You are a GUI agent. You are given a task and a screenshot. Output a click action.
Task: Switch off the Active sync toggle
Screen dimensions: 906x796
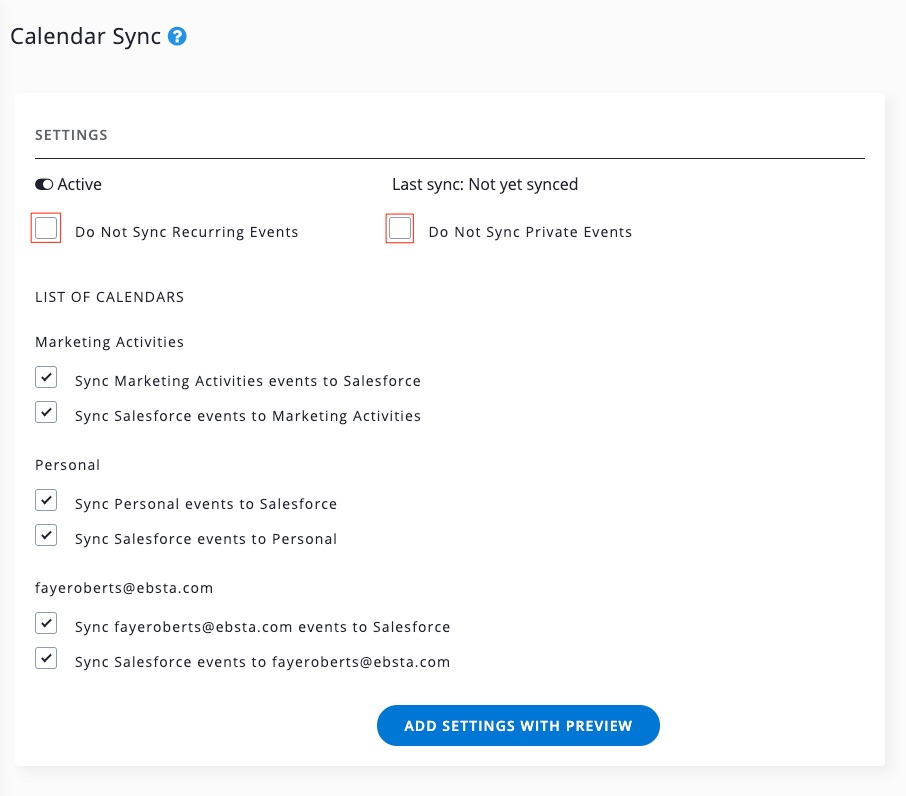pos(44,185)
